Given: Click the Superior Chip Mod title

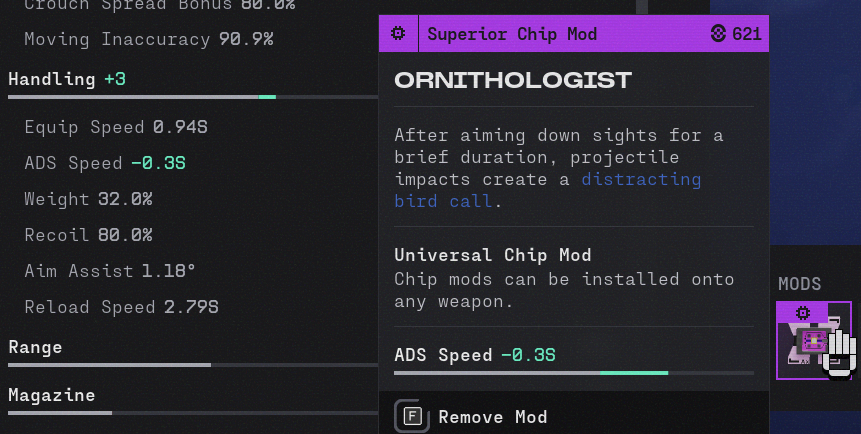Looking at the screenshot, I should [x=512, y=34].
